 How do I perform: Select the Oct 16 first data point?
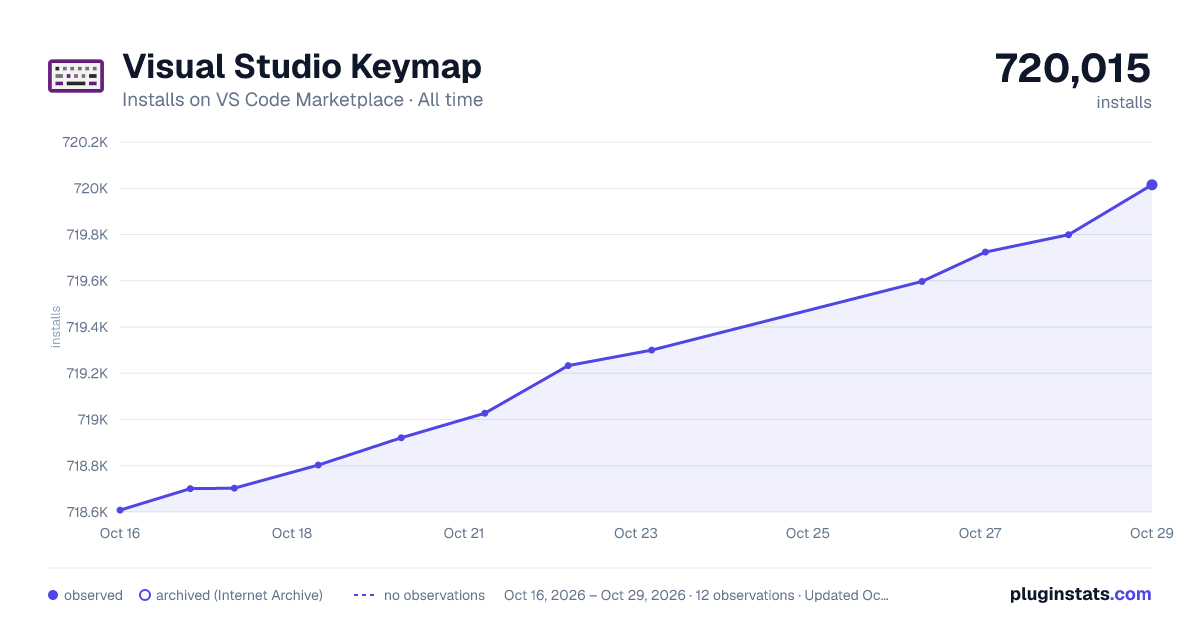[x=120, y=510]
